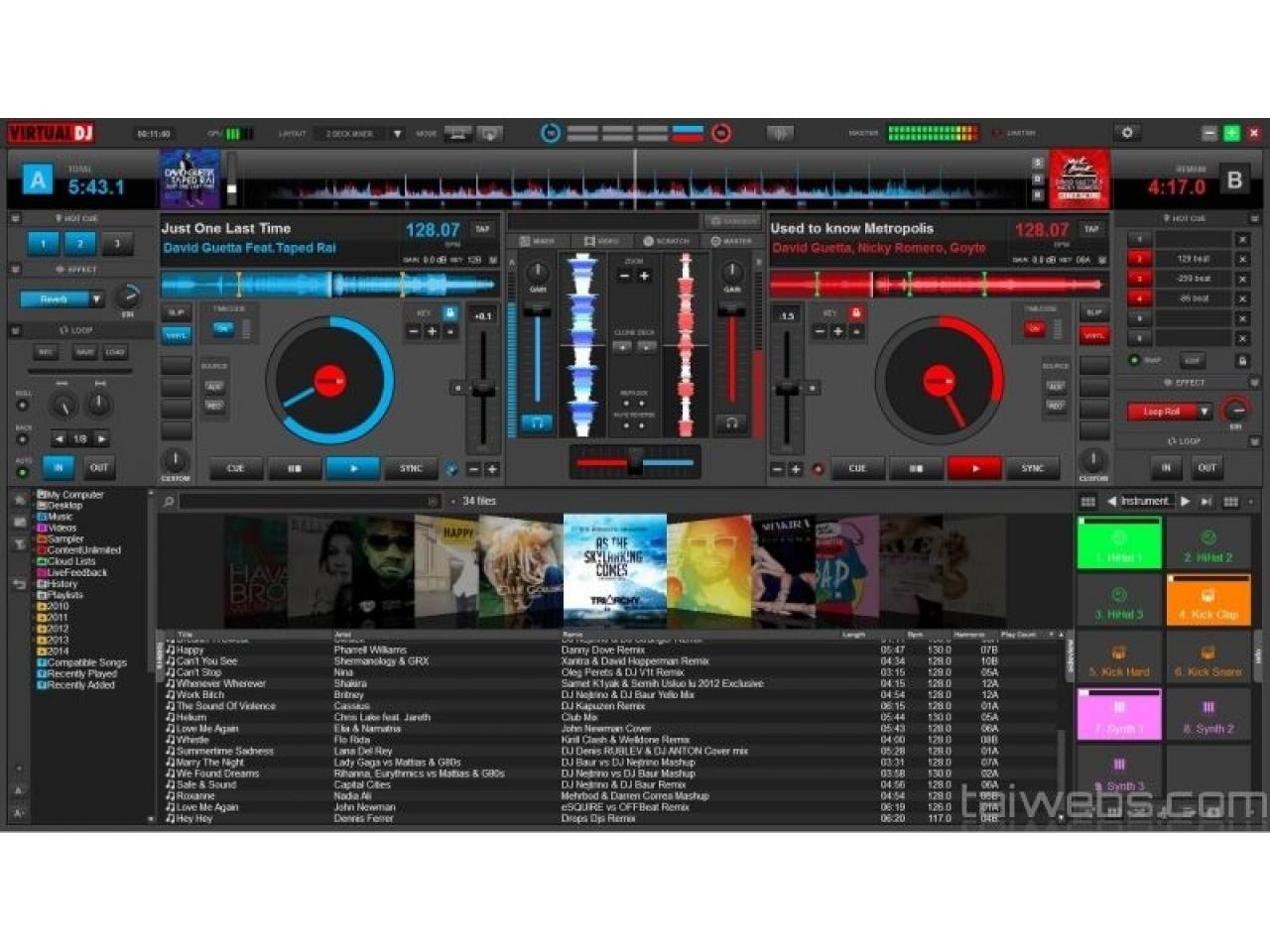The height and width of the screenshot is (952, 1270).
Task: Click deck A pitch fader handle
Action: [483, 388]
